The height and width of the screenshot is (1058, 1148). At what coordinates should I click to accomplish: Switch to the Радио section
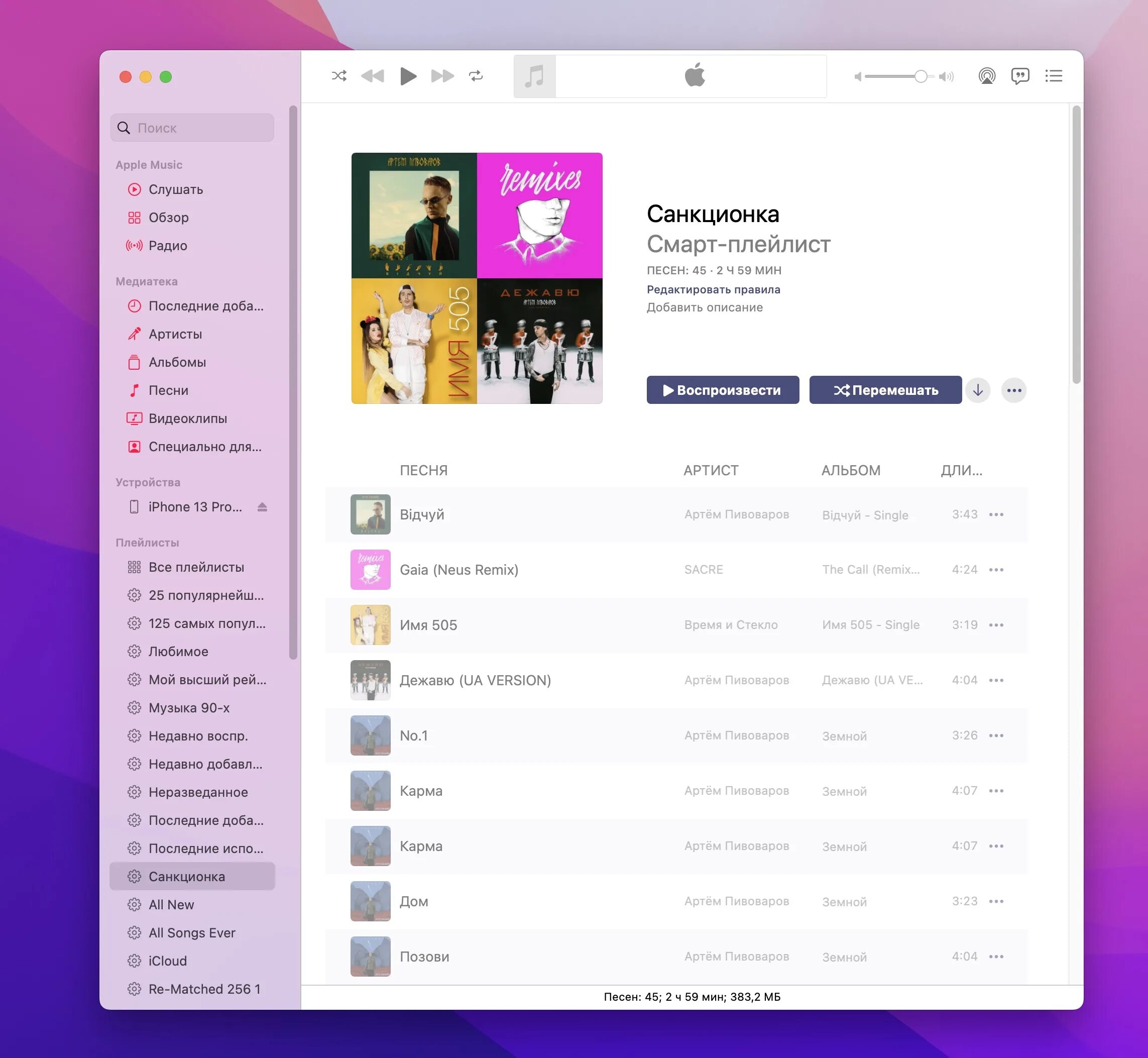point(167,246)
